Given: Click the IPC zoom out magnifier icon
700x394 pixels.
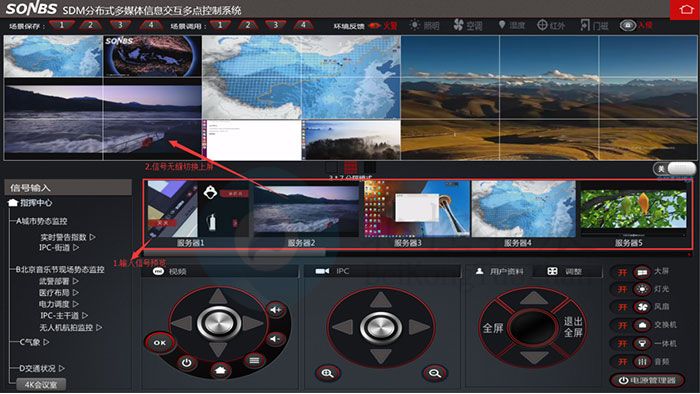Looking at the screenshot, I should coord(434,373).
